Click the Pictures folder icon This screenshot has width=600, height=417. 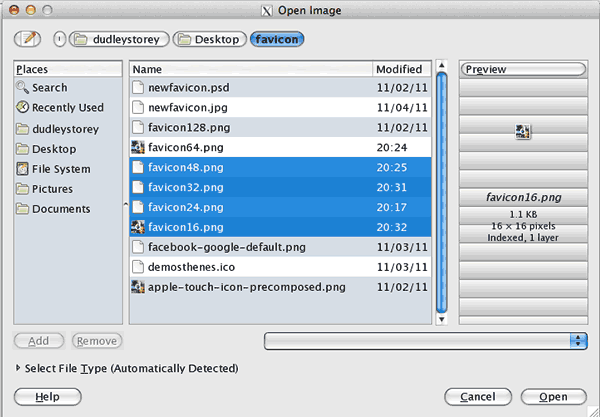pos(22,189)
